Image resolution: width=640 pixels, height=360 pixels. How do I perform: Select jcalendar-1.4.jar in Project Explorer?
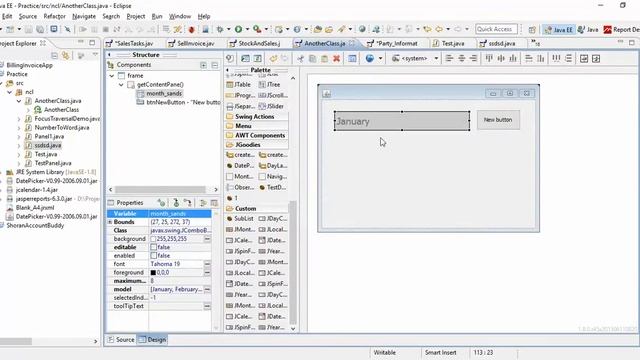coord(32,190)
